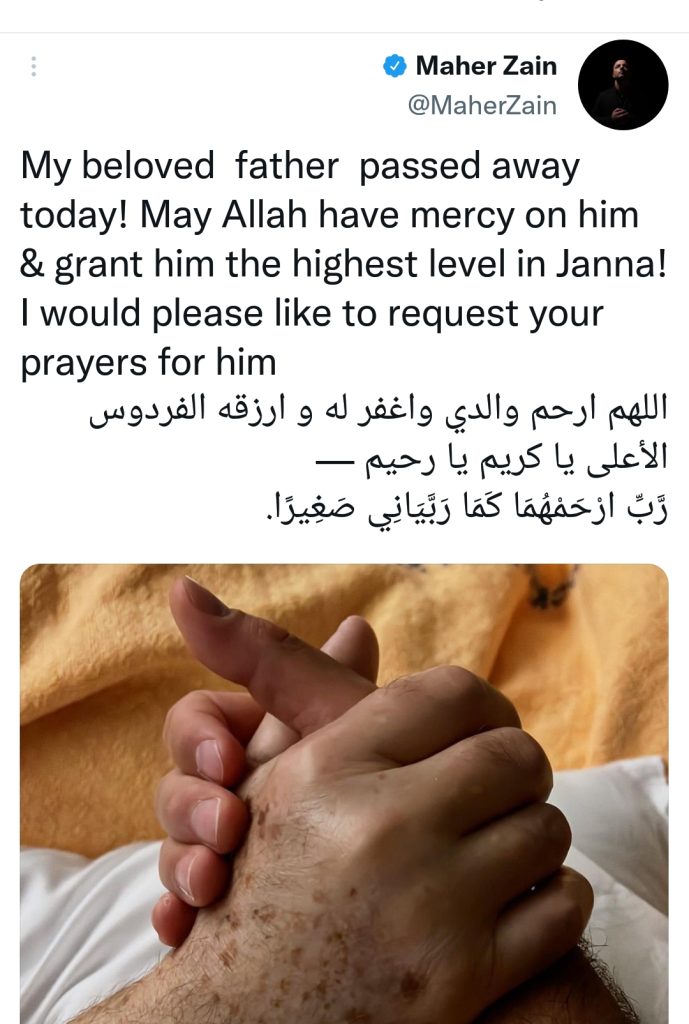The width and height of the screenshot is (689, 1024).
Task: Click the Maher Zain display name
Action: (x=486, y=66)
